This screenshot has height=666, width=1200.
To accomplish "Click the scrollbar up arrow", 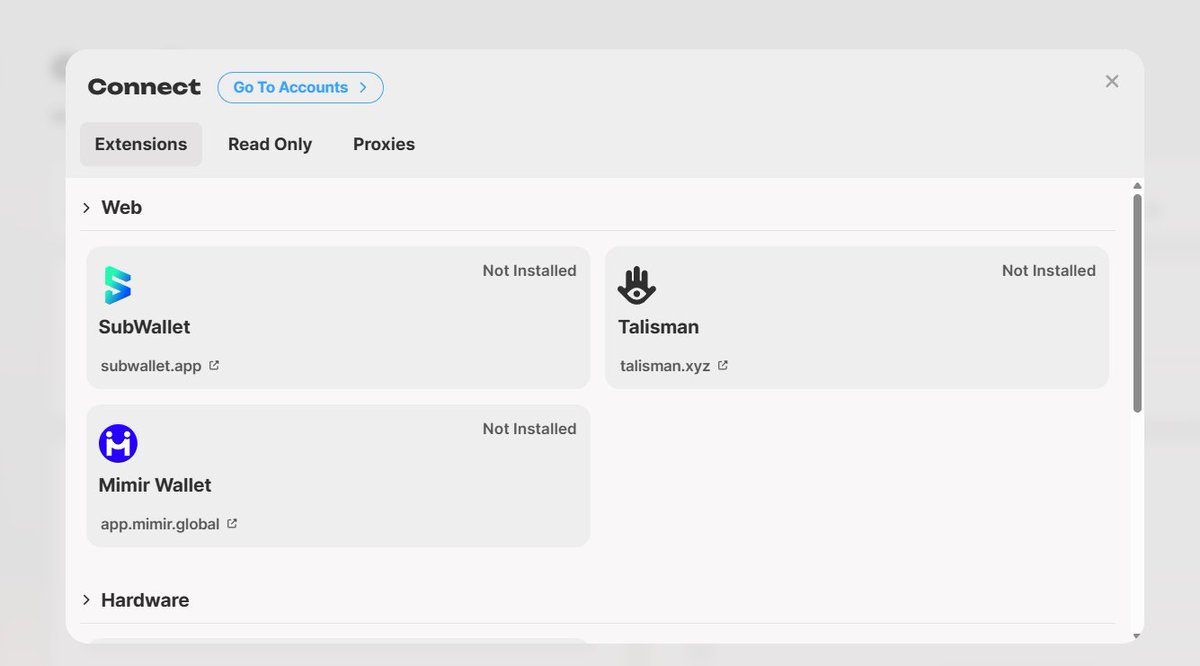I will (1137, 186).
